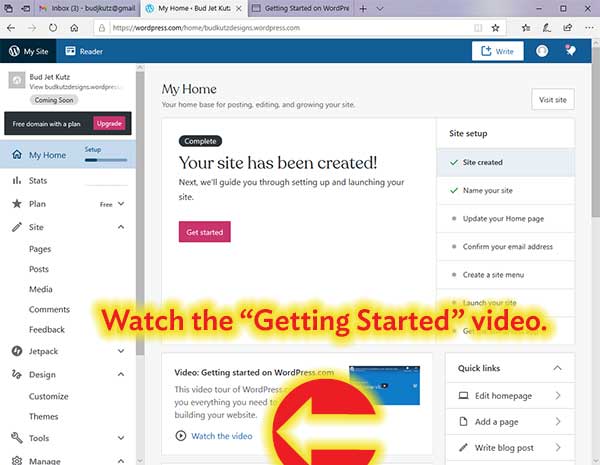Screen dimensions: 600x465
Task: Show tab preview dropdown arrow
Action: tap(380, 8)
